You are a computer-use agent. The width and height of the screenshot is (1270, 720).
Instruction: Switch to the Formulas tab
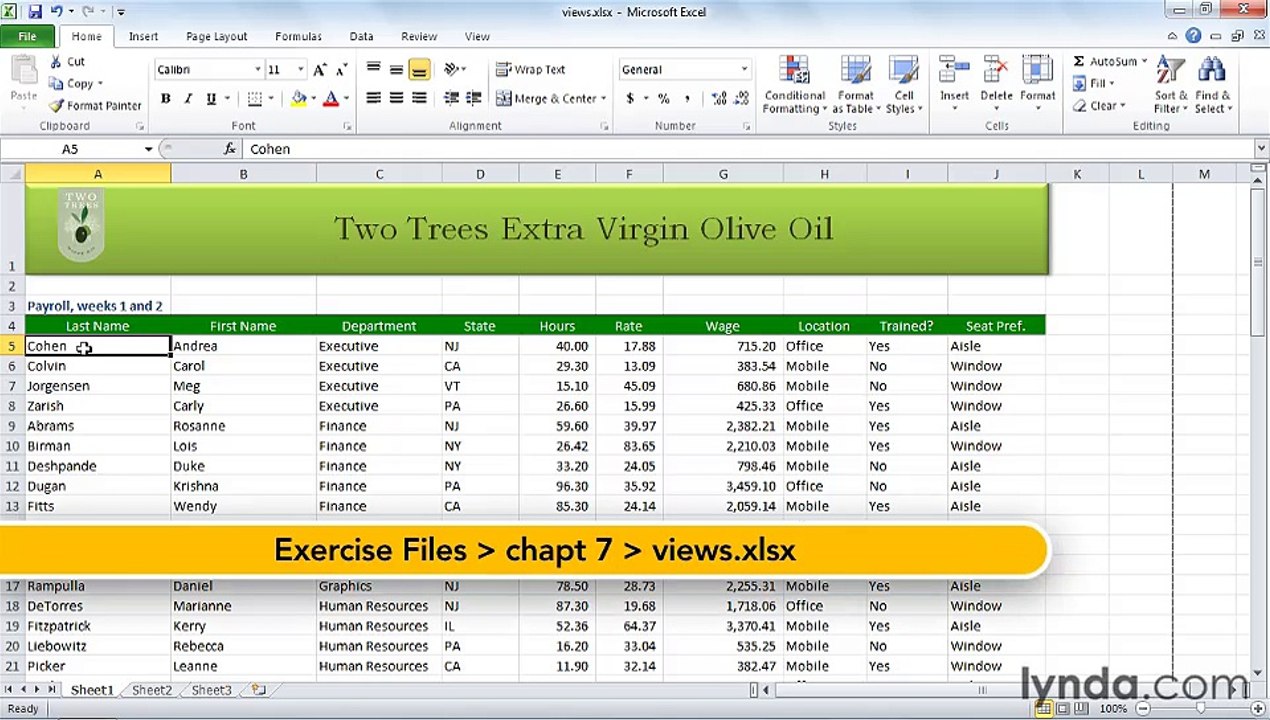(x=298, y=36)
